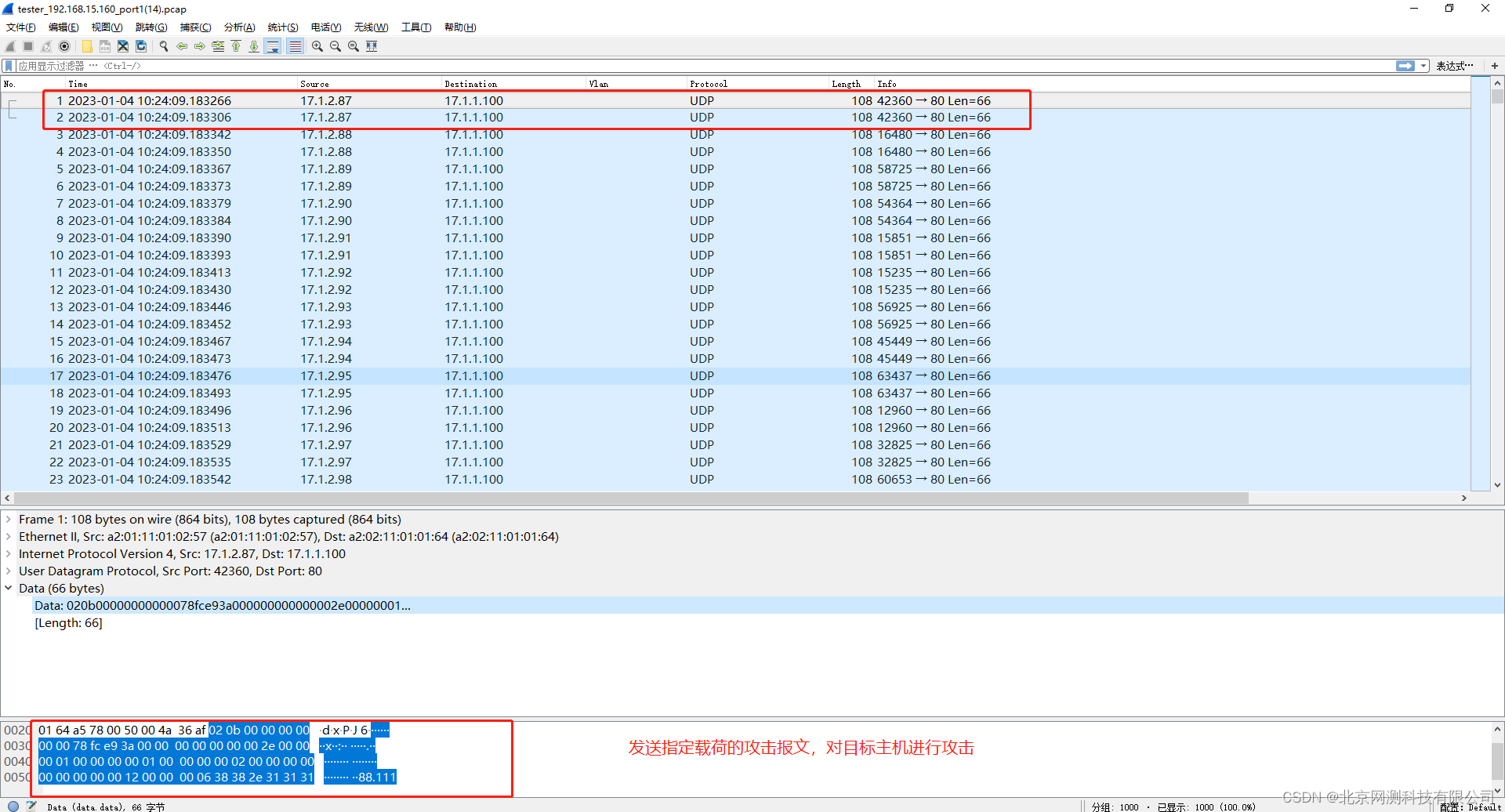Select packet 23 from 17.1.2.98
This screenshot has height=812, width=1505.
click(735, 479)
